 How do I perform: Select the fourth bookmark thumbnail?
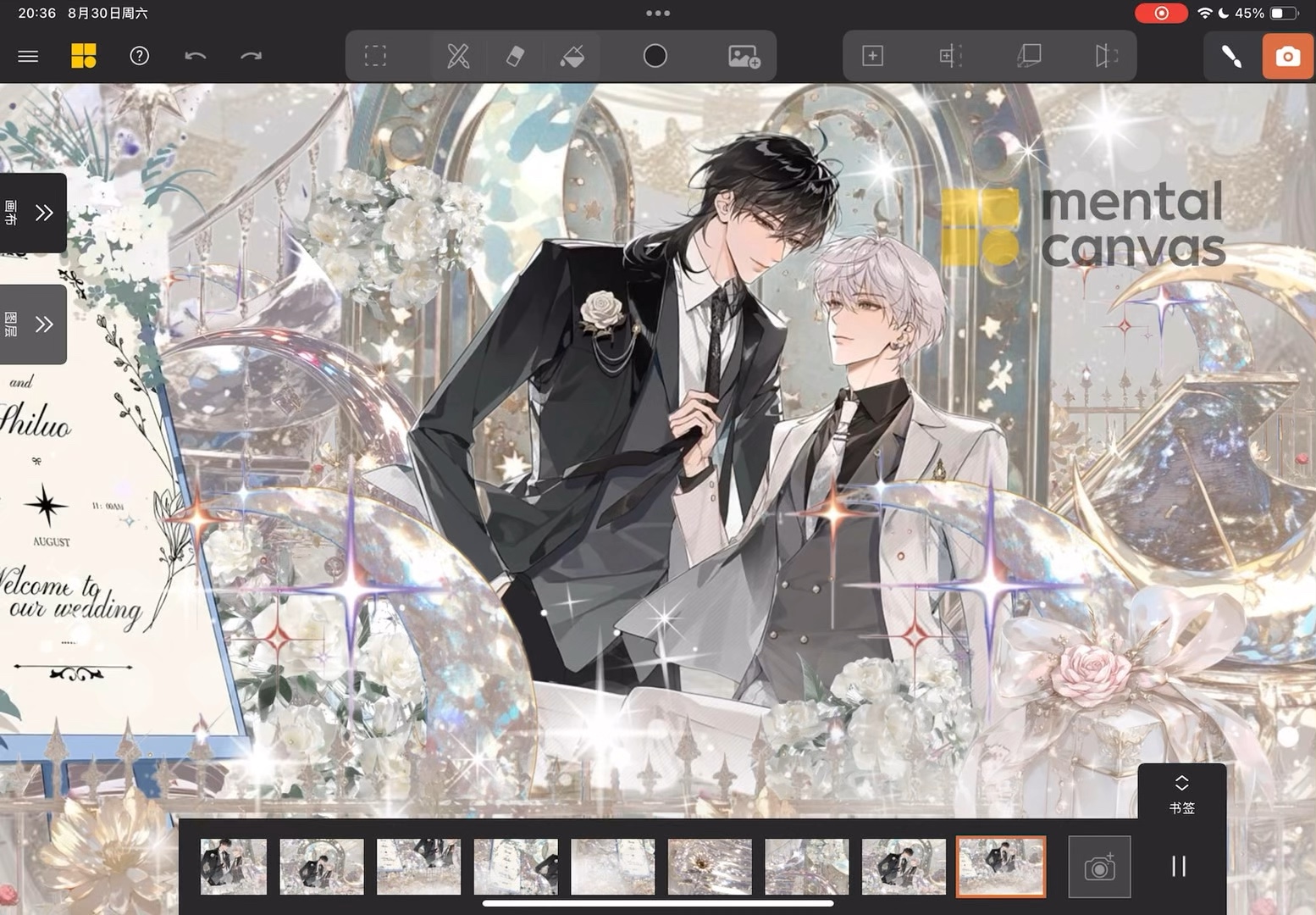pos(516,867)
